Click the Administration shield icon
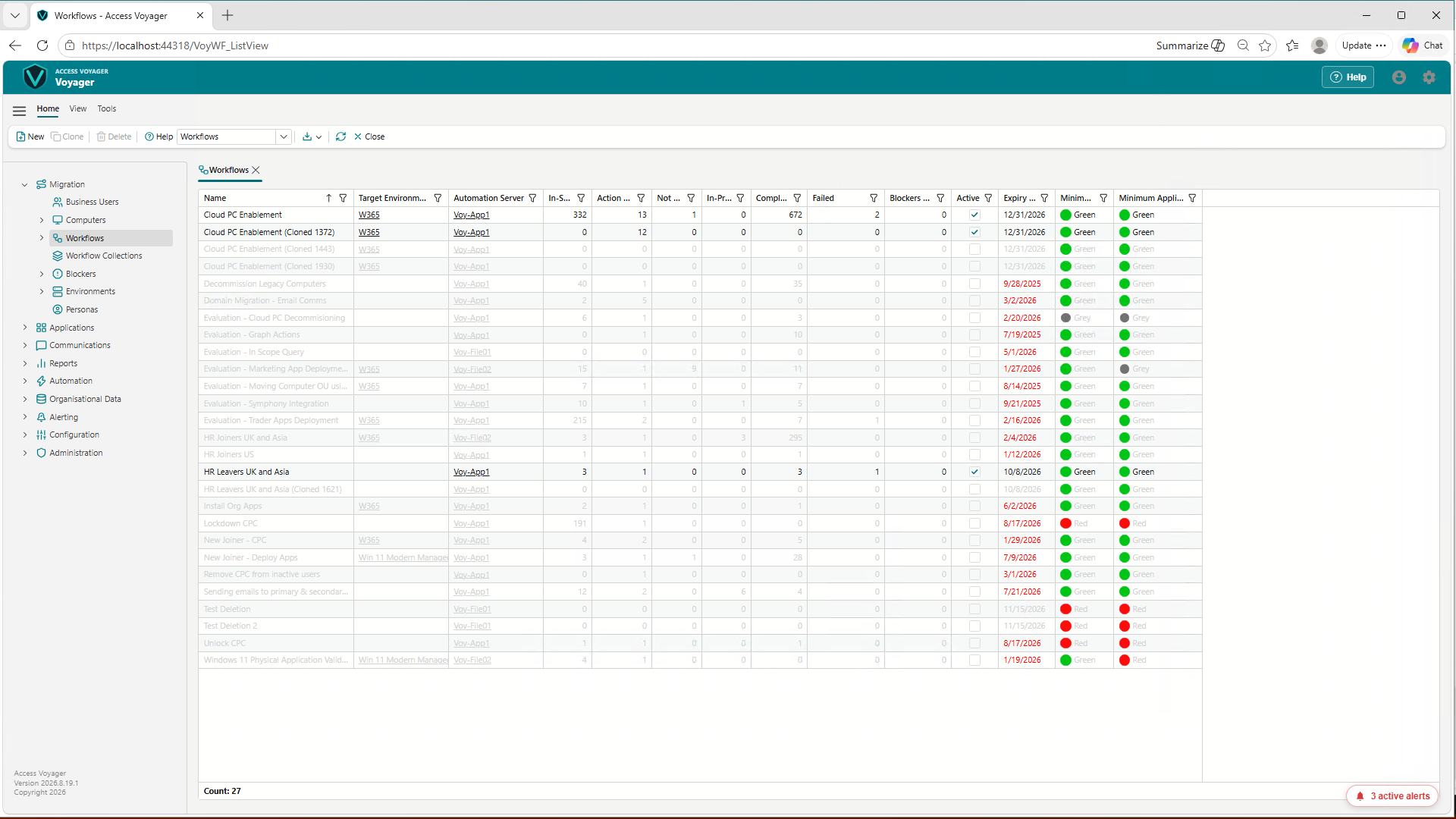 click(41, 453)
